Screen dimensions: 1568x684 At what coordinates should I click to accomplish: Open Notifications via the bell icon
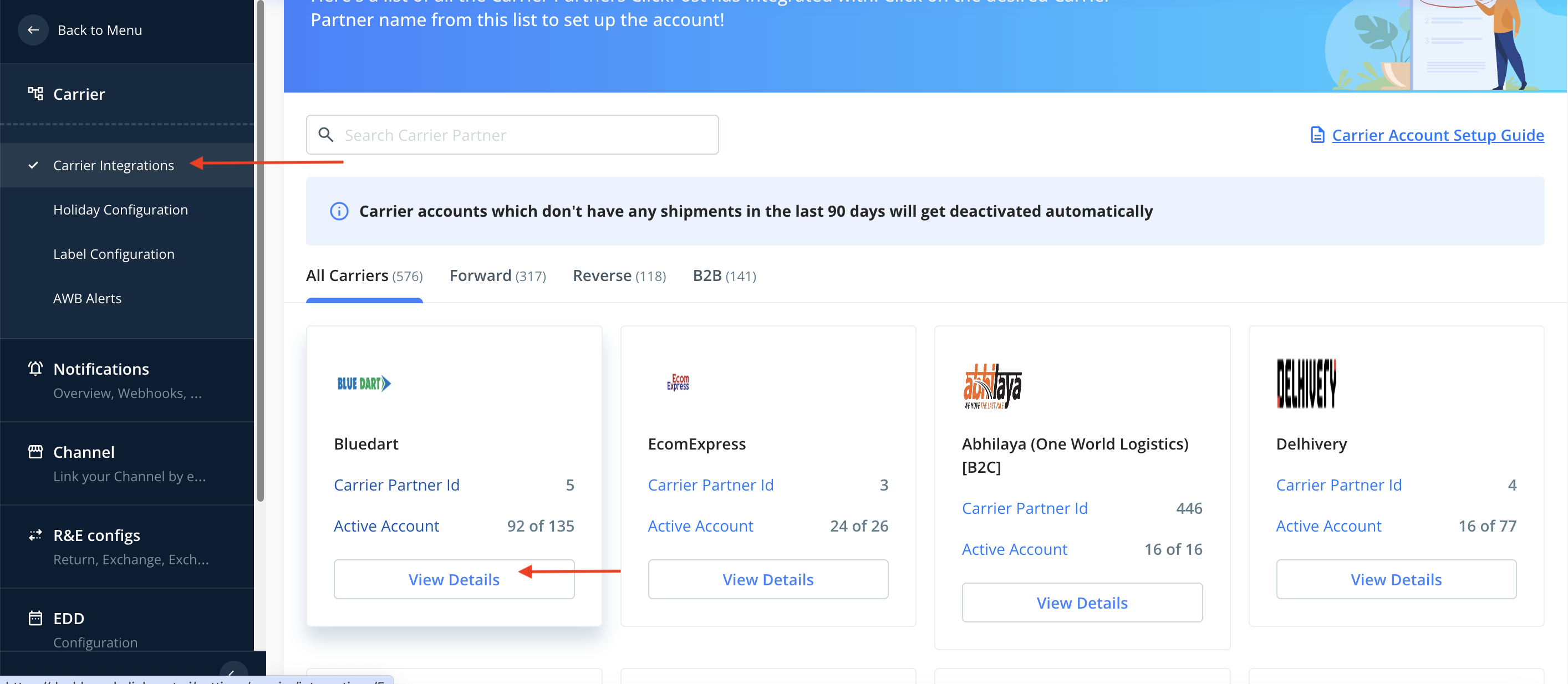(x=35, y=369)
